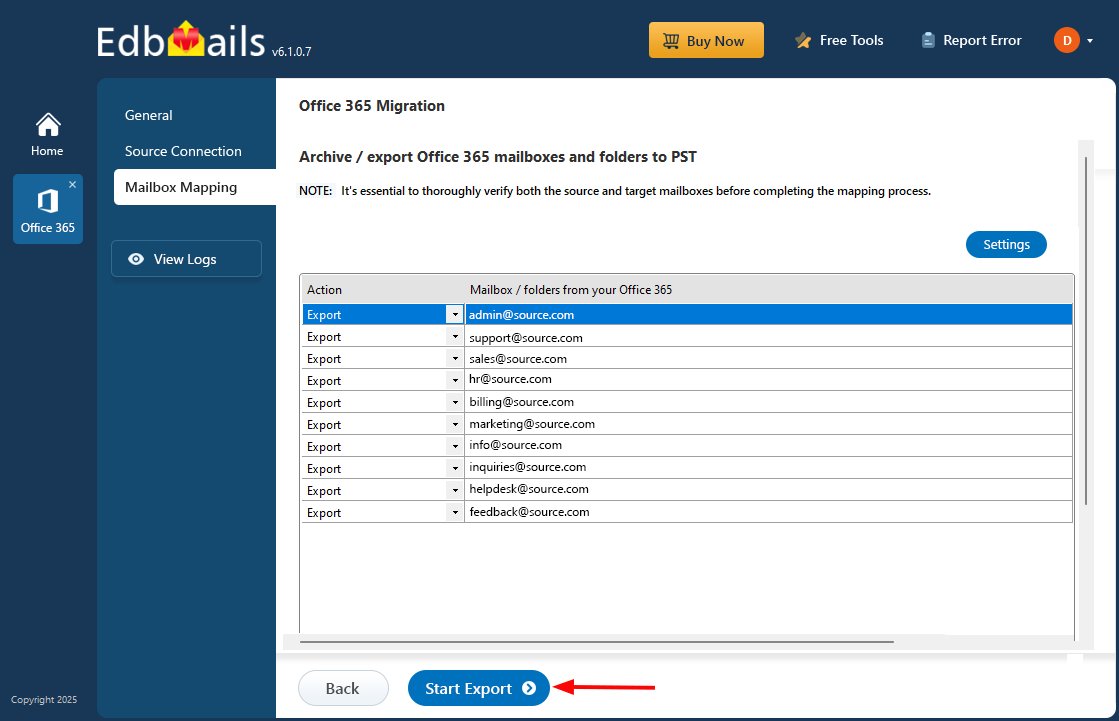Expand the user account dropdown arrow
1119x721 pixels.
(1090, 41)
